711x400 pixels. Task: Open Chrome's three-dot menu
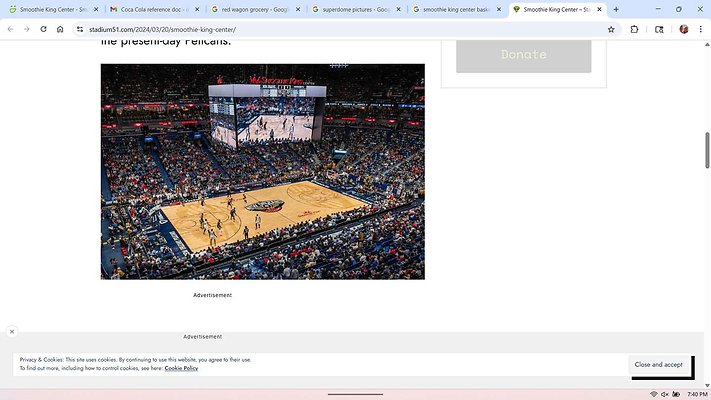(700, 29)
